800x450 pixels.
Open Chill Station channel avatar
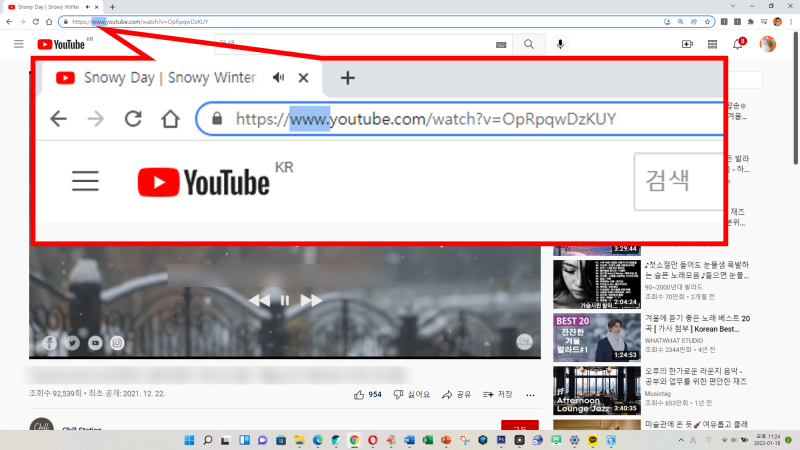tap(41, 424)
